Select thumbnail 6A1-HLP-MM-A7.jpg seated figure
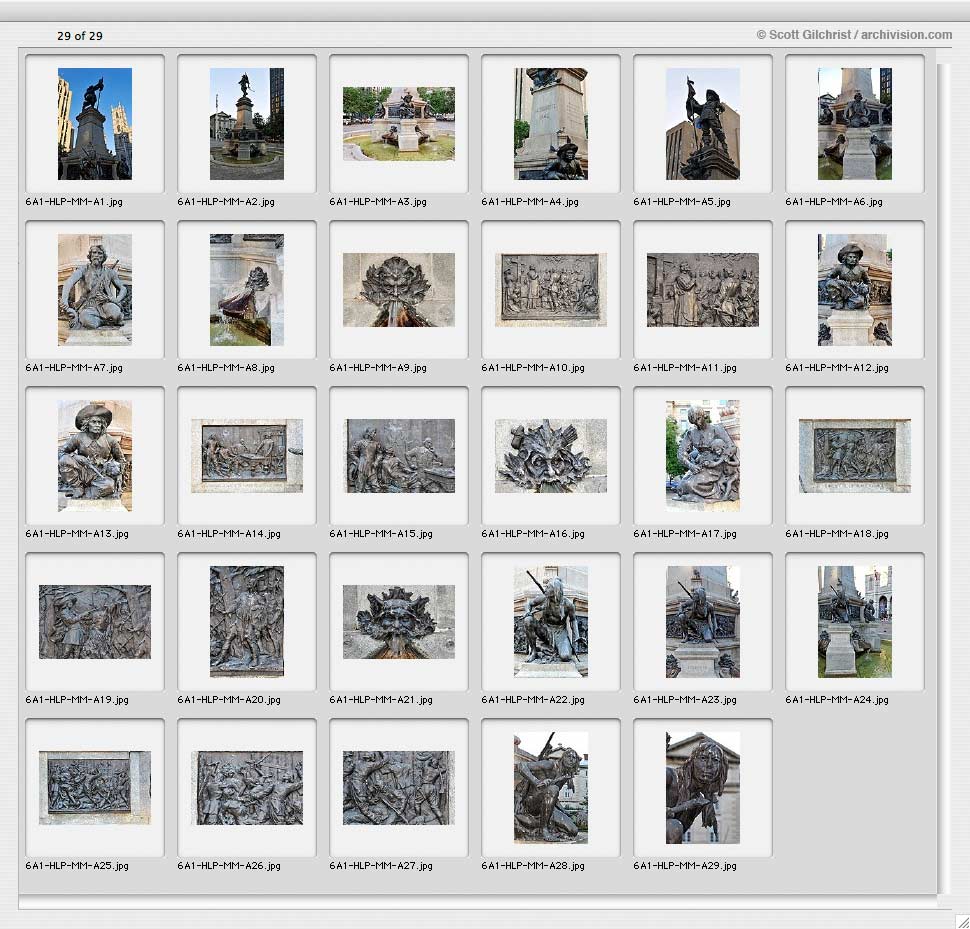970x929 pixels. coord(95,289)
